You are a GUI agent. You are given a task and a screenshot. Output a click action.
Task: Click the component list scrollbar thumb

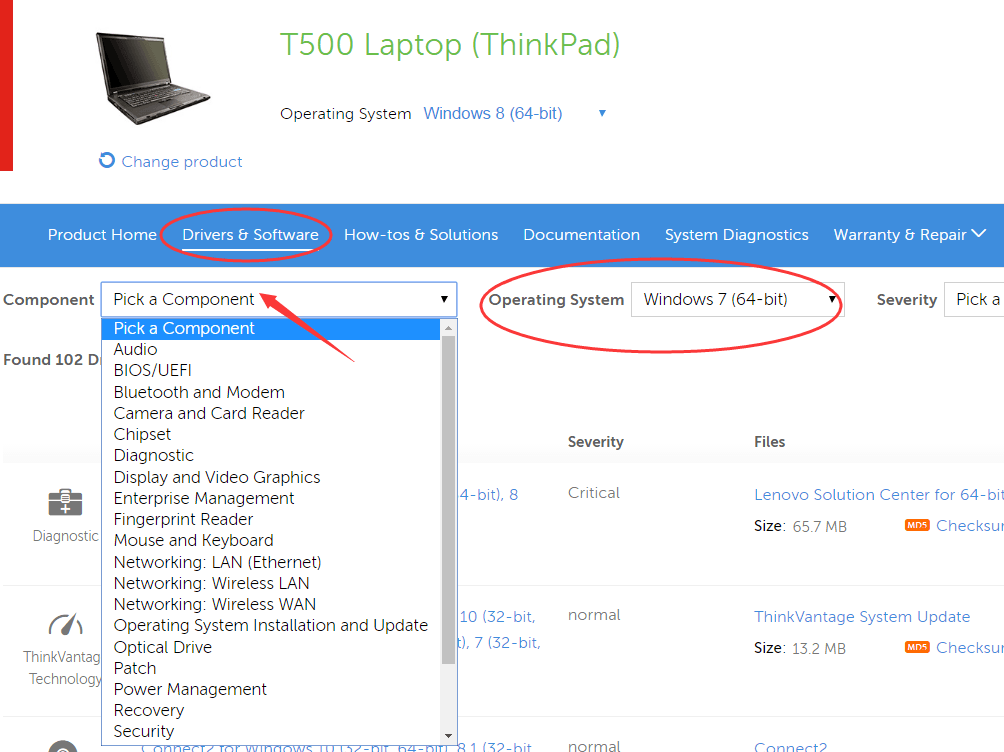click(x=448, y=500)
